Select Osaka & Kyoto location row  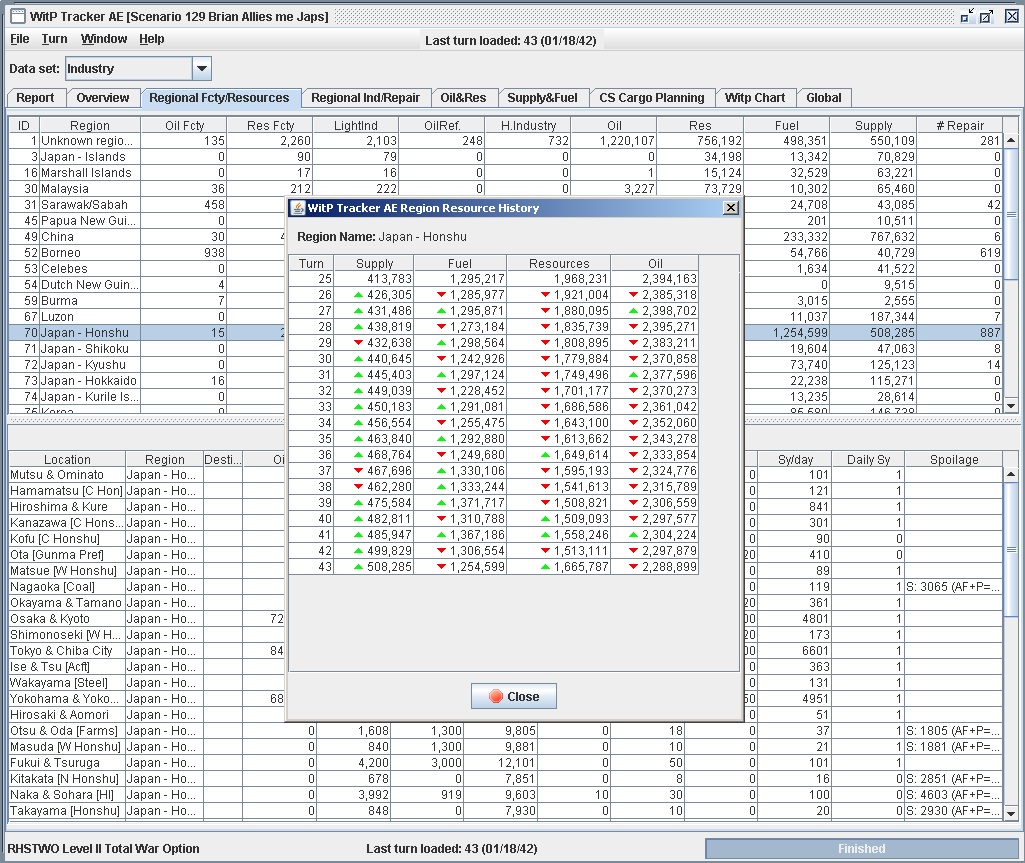146,619
